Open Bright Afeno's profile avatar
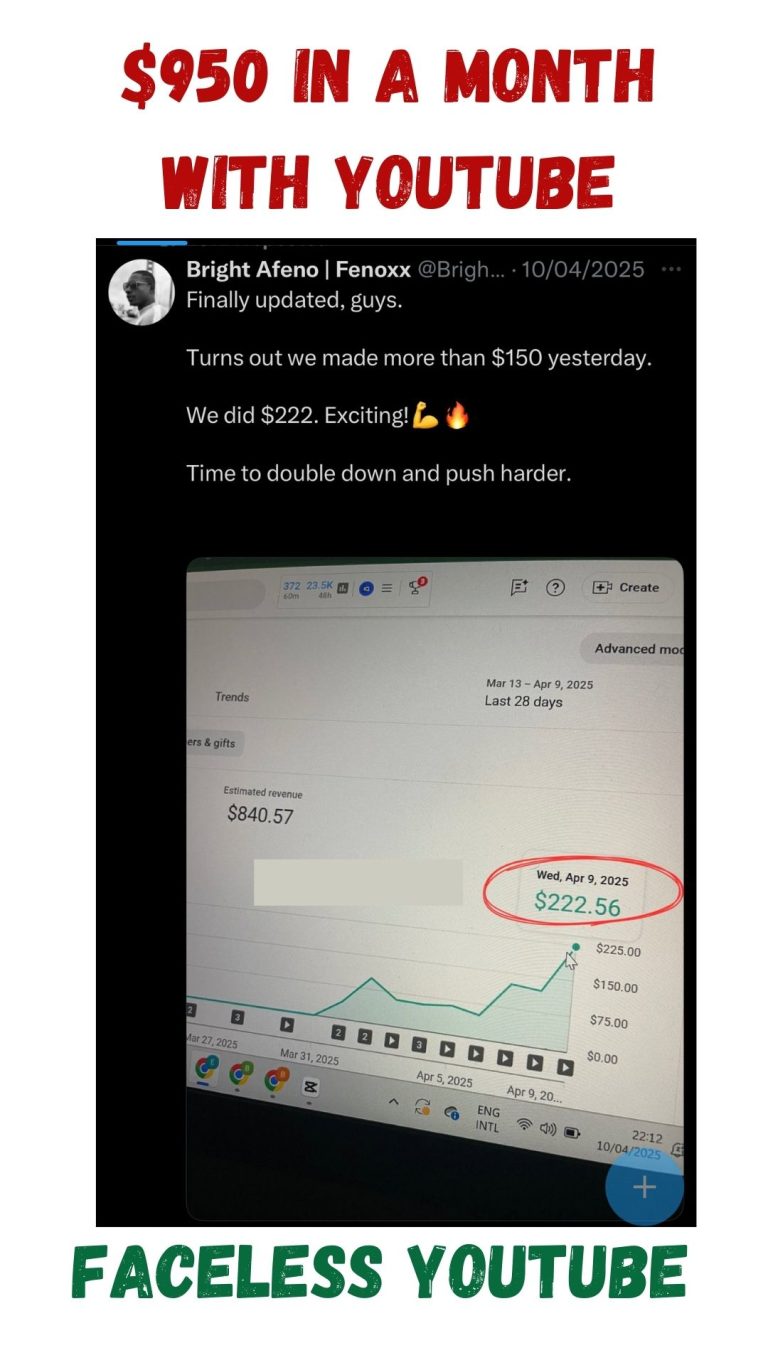Image resolution: width=768 pixels, height=1365 pixels. tap(141, 292)
